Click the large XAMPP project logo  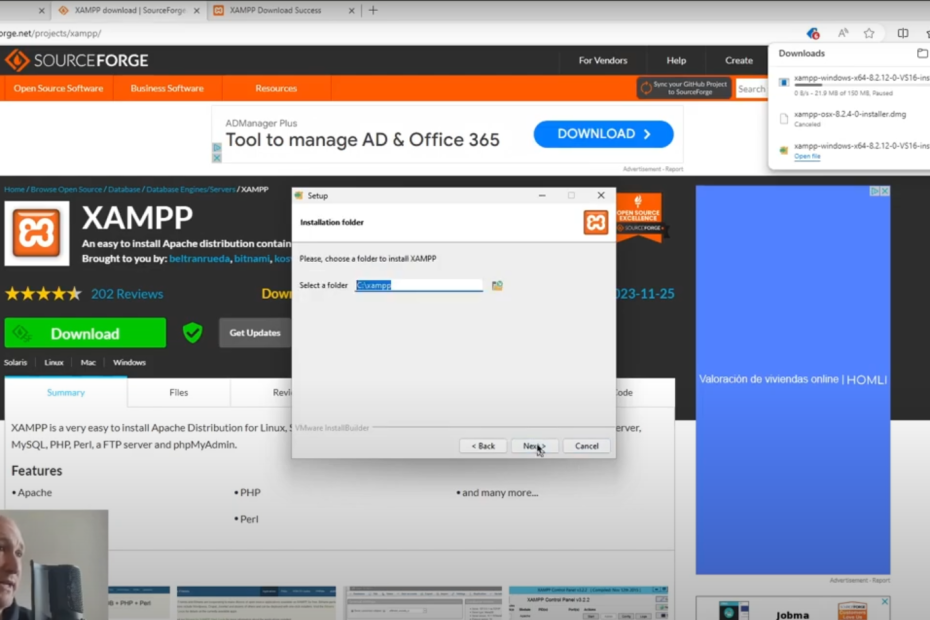pos(37,233)
